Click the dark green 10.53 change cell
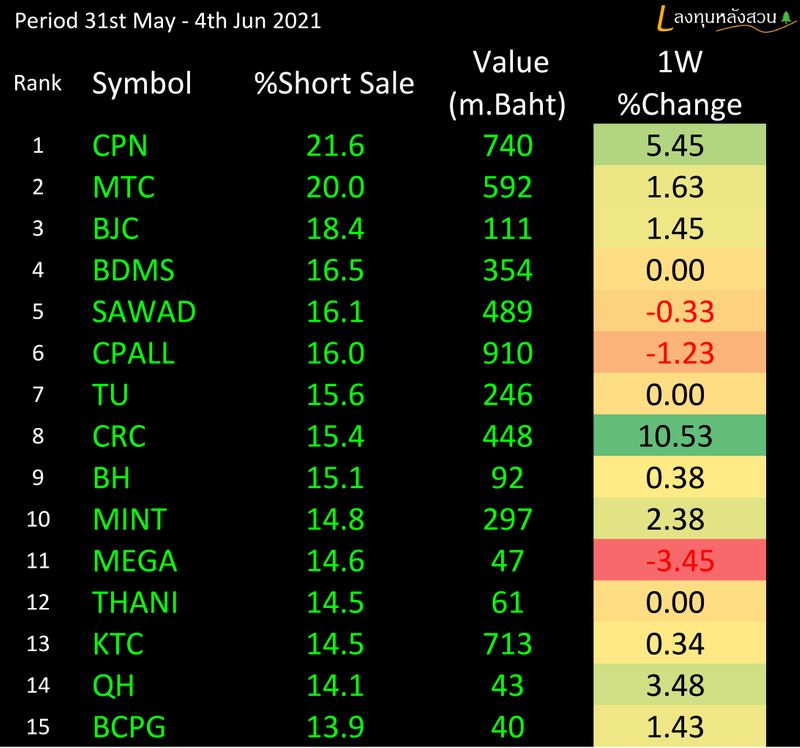The height and width of the screenshot is (748, 800). click(x=679, y=436)
